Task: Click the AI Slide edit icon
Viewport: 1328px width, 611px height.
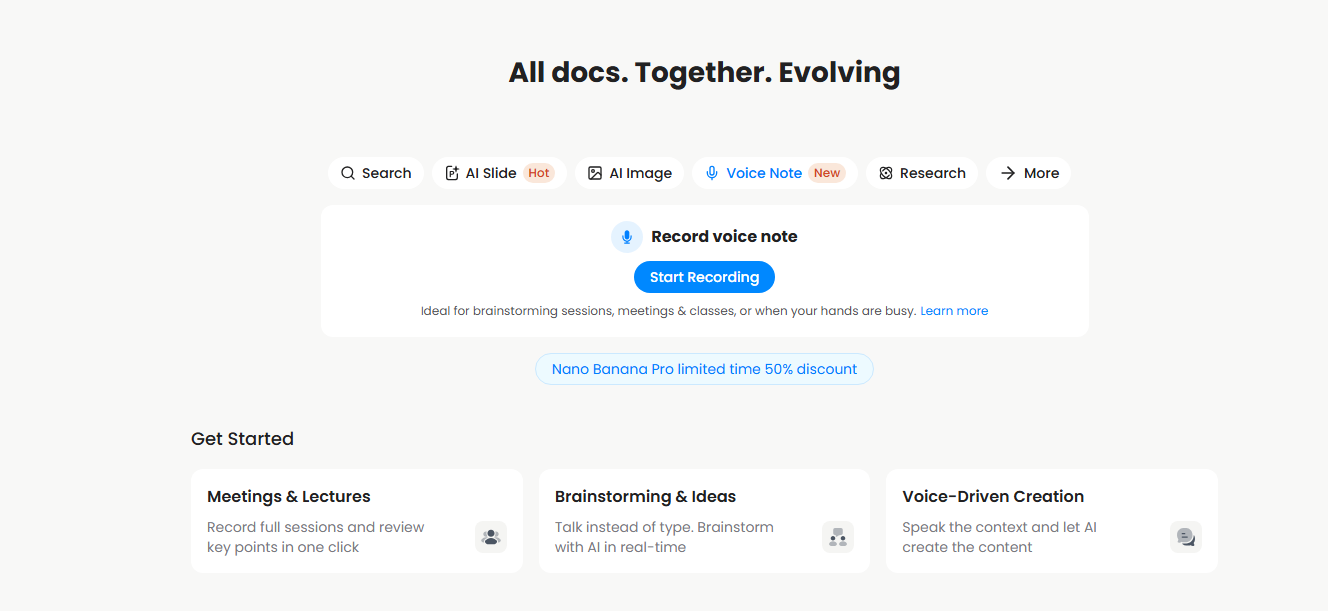Action: coord(452,173)
